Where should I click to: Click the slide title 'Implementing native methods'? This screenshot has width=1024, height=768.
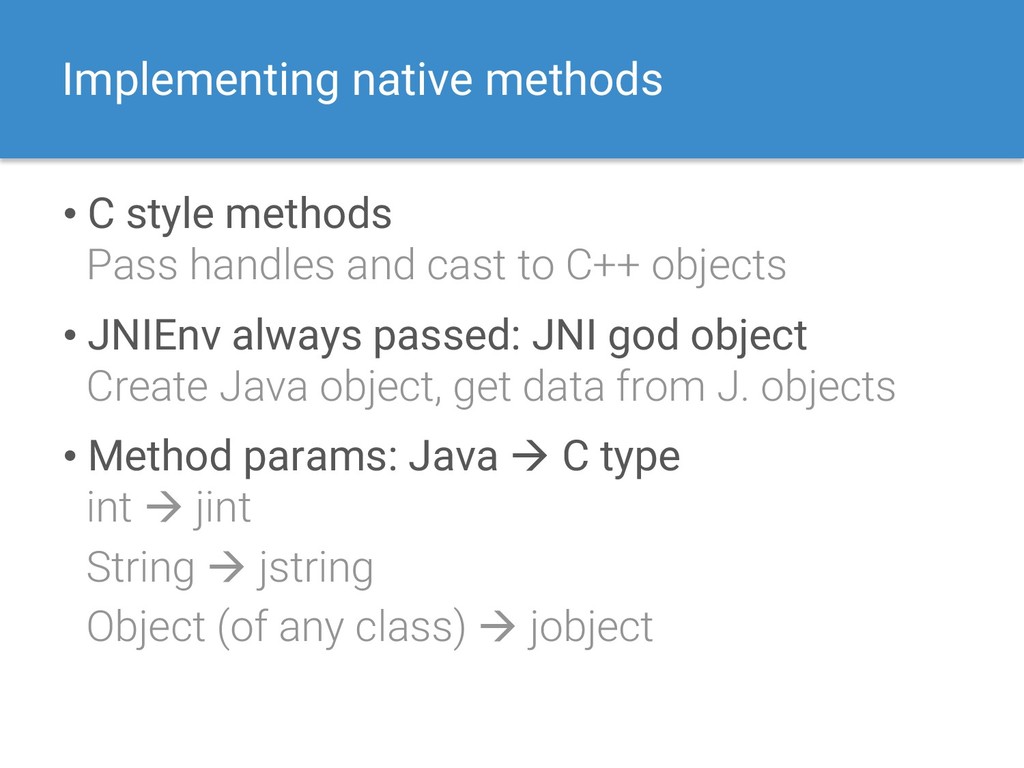pos(362,81)
